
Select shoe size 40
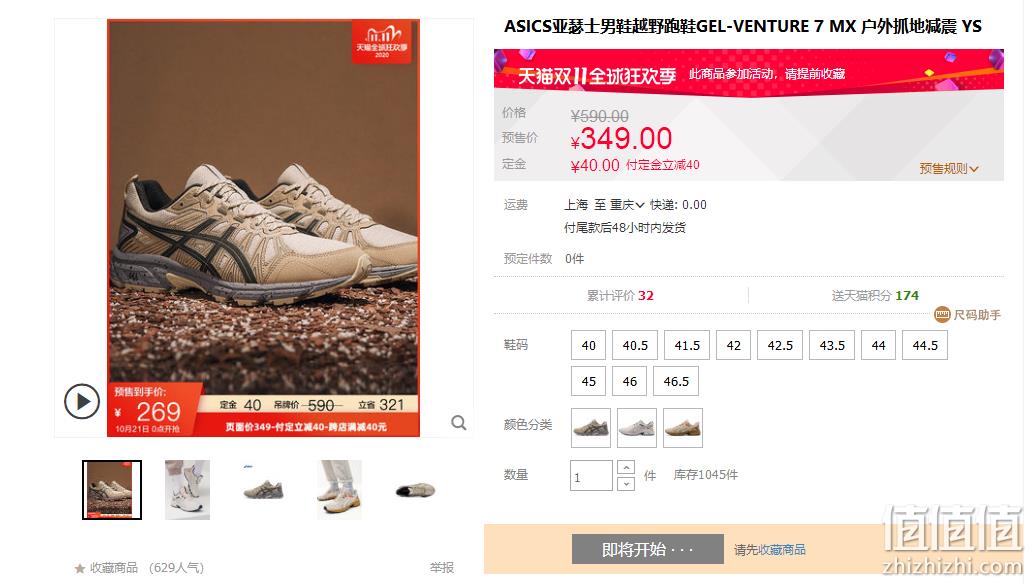[588, 345]
